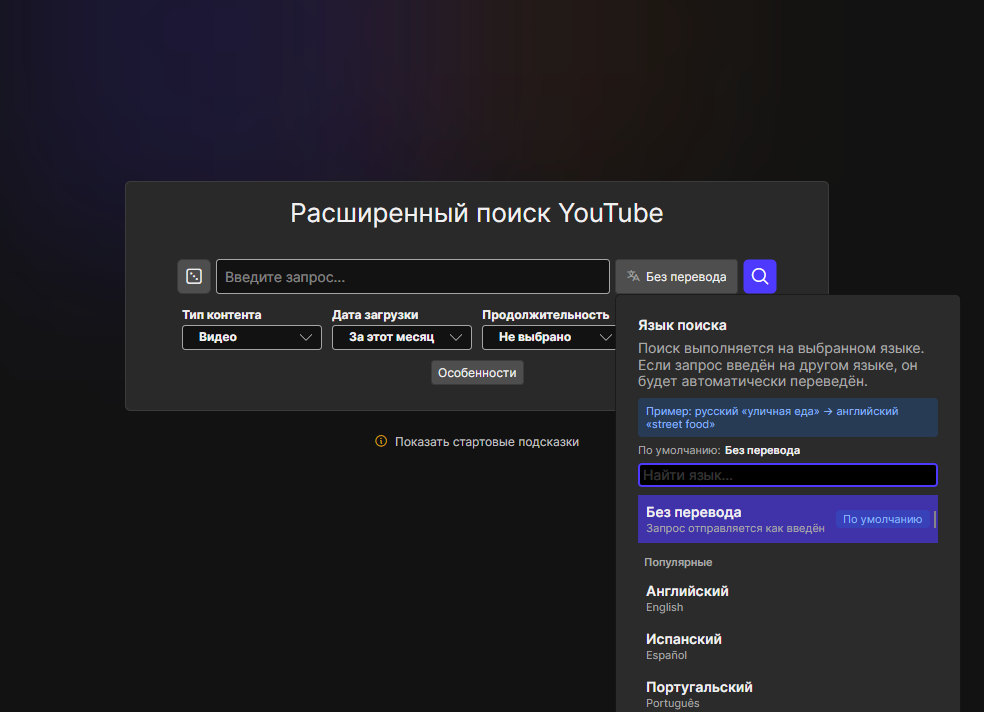Click the 'По умолчанию' badge

click(x=882, y=519)
